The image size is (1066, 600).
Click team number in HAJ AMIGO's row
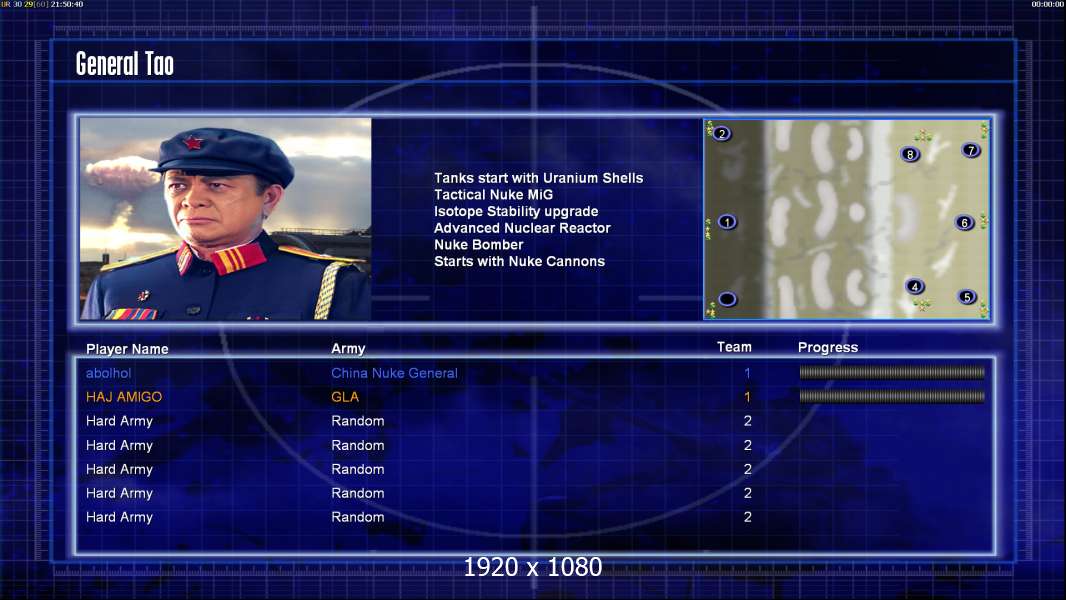[x=747, y=397]
